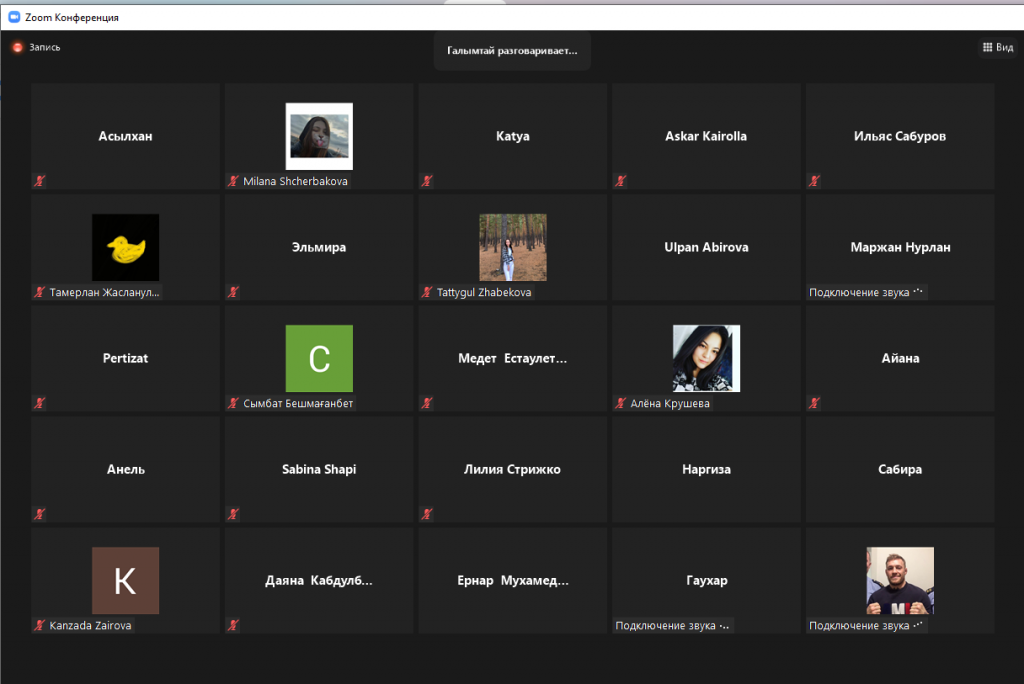
Task: Open the Вид view layout menu
Action: tap(996, 47)
